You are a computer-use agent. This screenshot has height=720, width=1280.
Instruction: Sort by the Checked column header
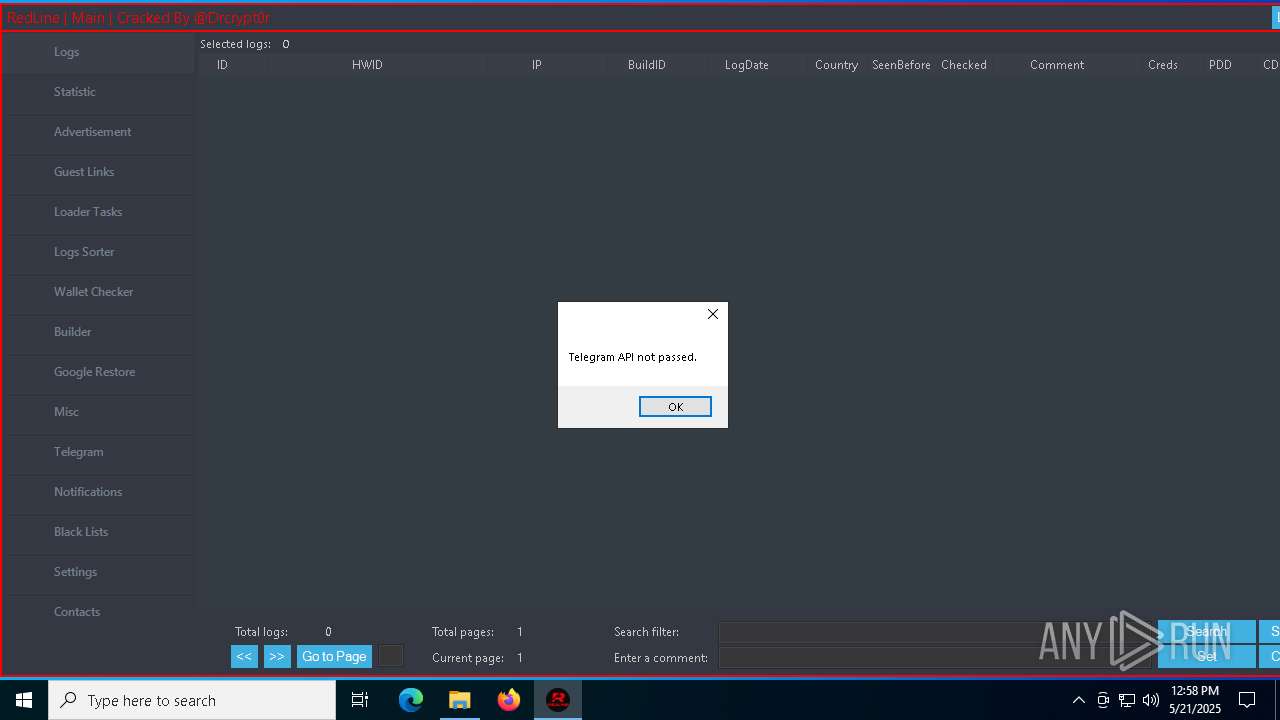[x=964, y=65]
